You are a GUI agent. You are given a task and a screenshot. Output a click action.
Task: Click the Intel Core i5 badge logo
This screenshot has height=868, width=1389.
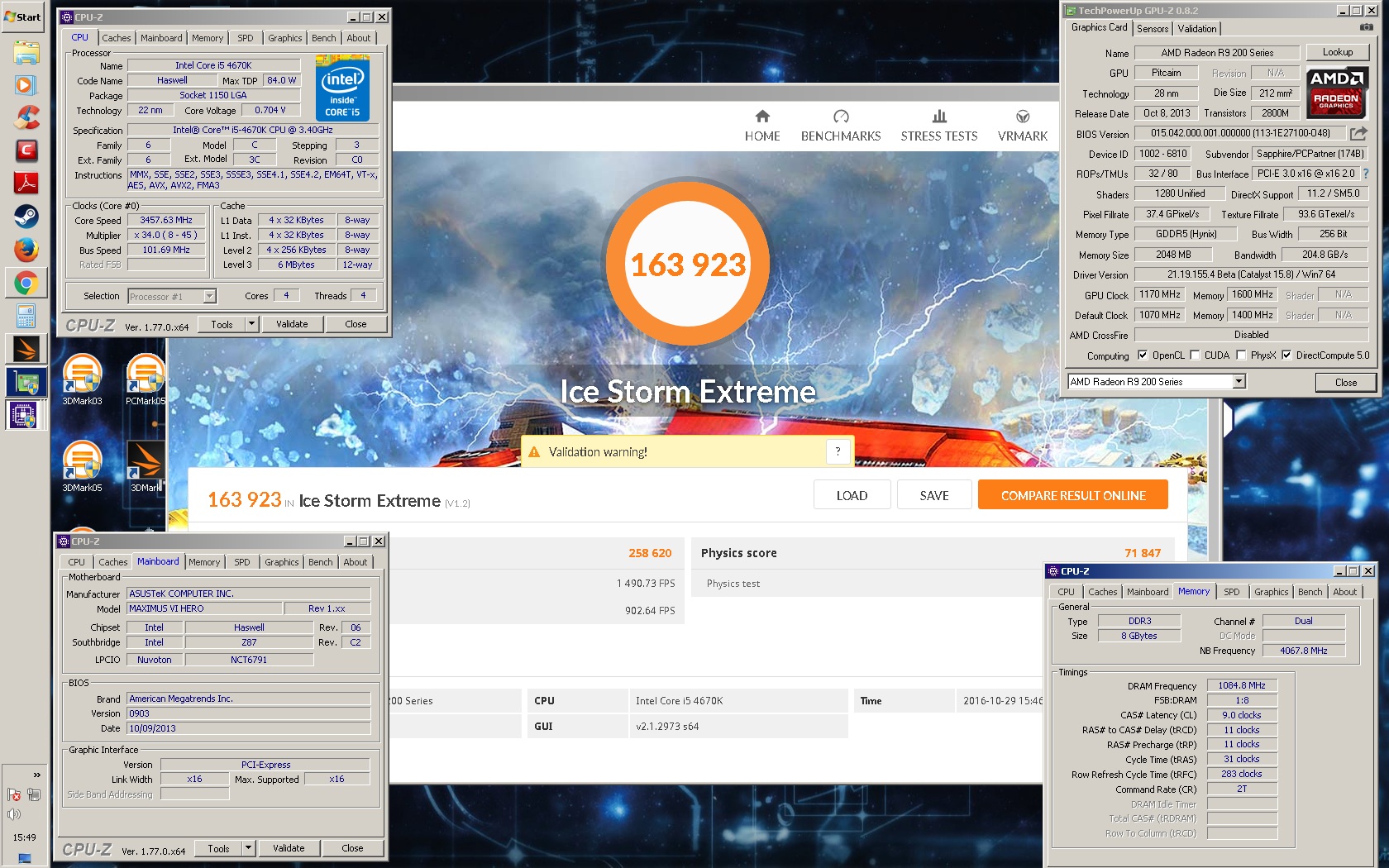[x=342, y=88]
